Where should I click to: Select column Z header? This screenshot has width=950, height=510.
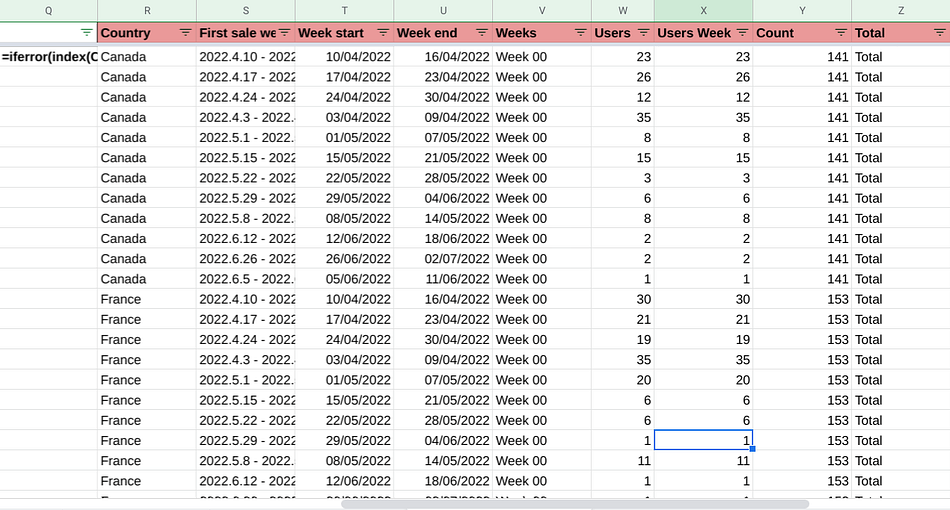pyautogui.click(x=901, y=11)
